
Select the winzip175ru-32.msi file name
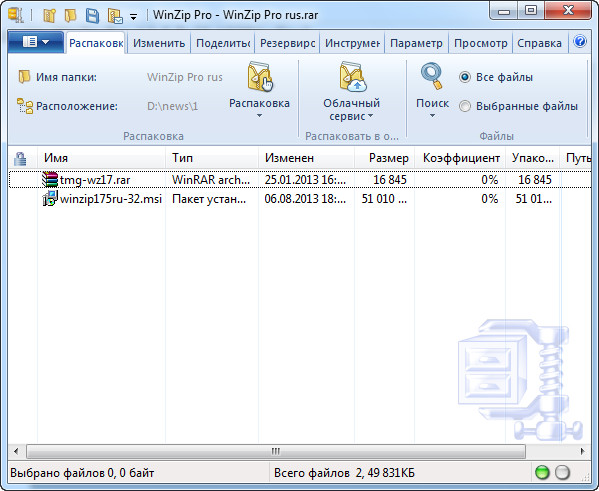click(x=111, y=199)
